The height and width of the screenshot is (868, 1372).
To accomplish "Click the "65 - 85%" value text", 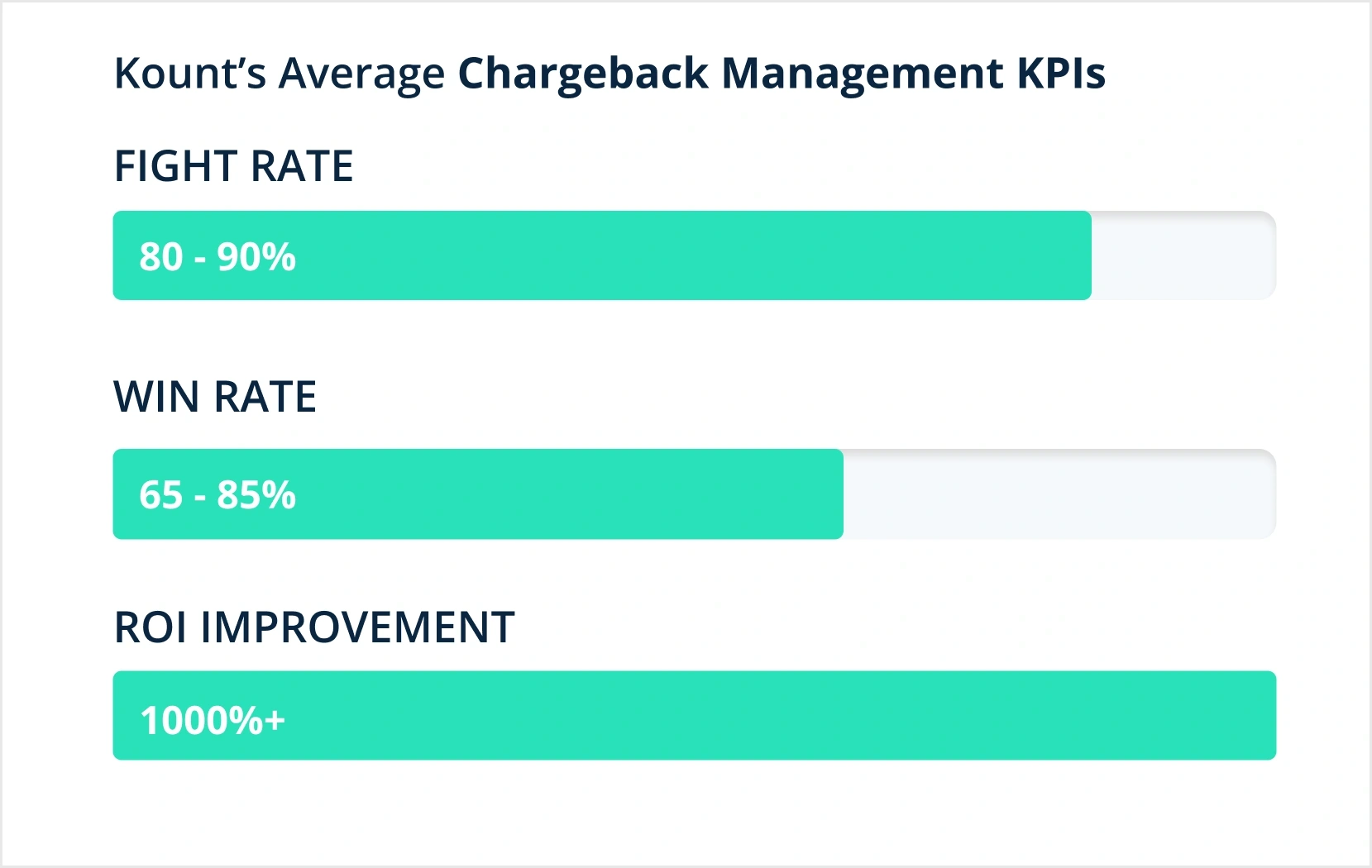I will (x=218, y=495).
